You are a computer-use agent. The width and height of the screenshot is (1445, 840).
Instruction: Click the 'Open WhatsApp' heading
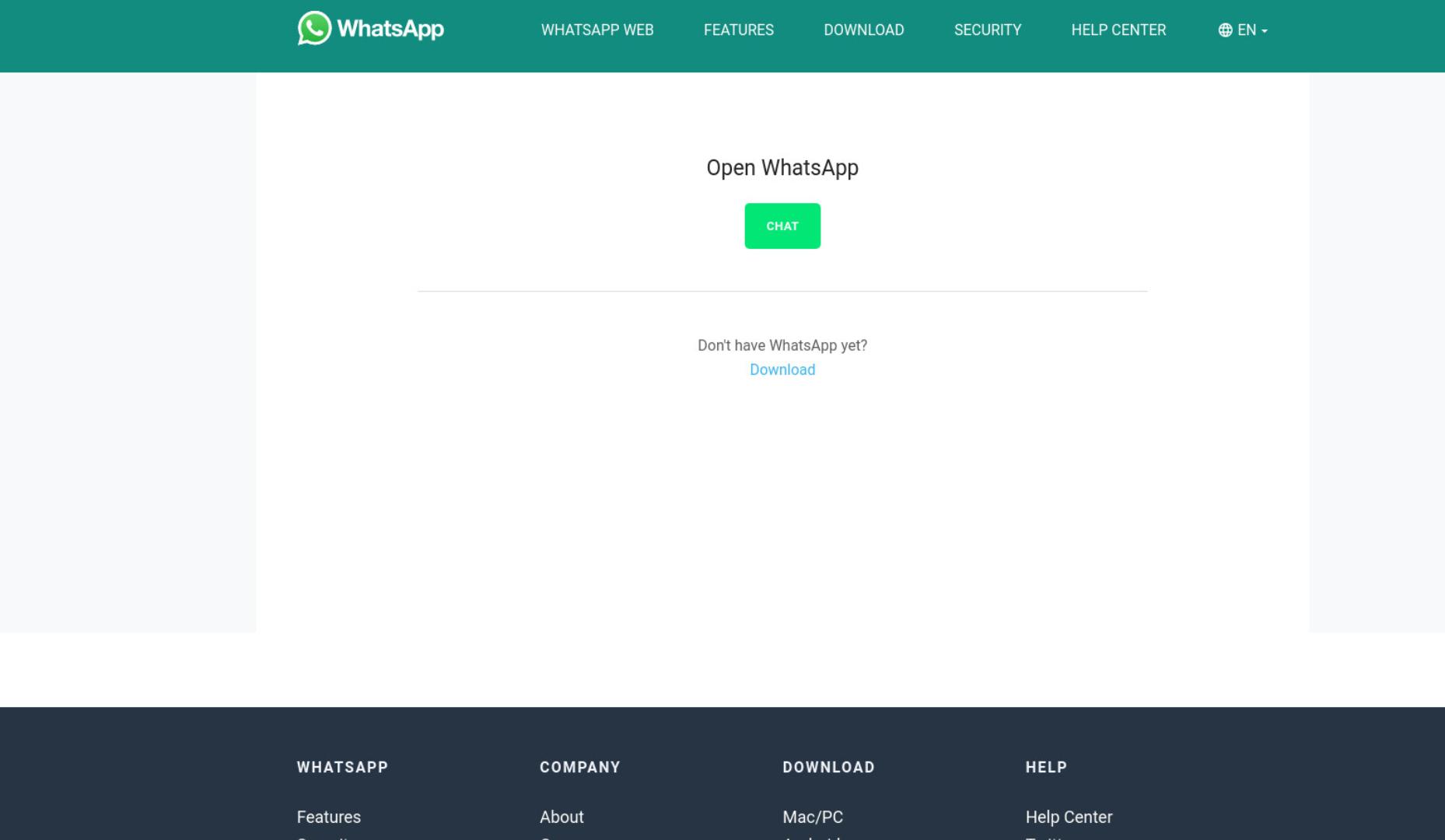tap(782, 168)
